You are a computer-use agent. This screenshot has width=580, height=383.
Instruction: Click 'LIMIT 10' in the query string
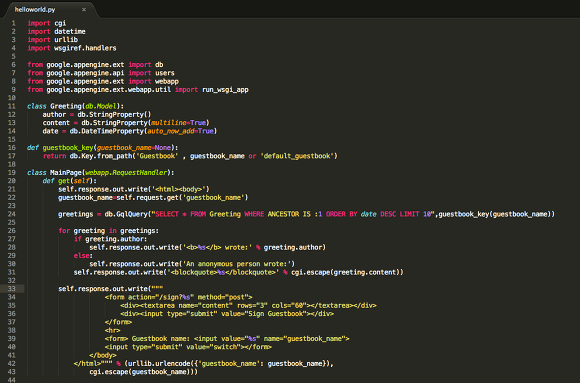[x=415, y=214]
